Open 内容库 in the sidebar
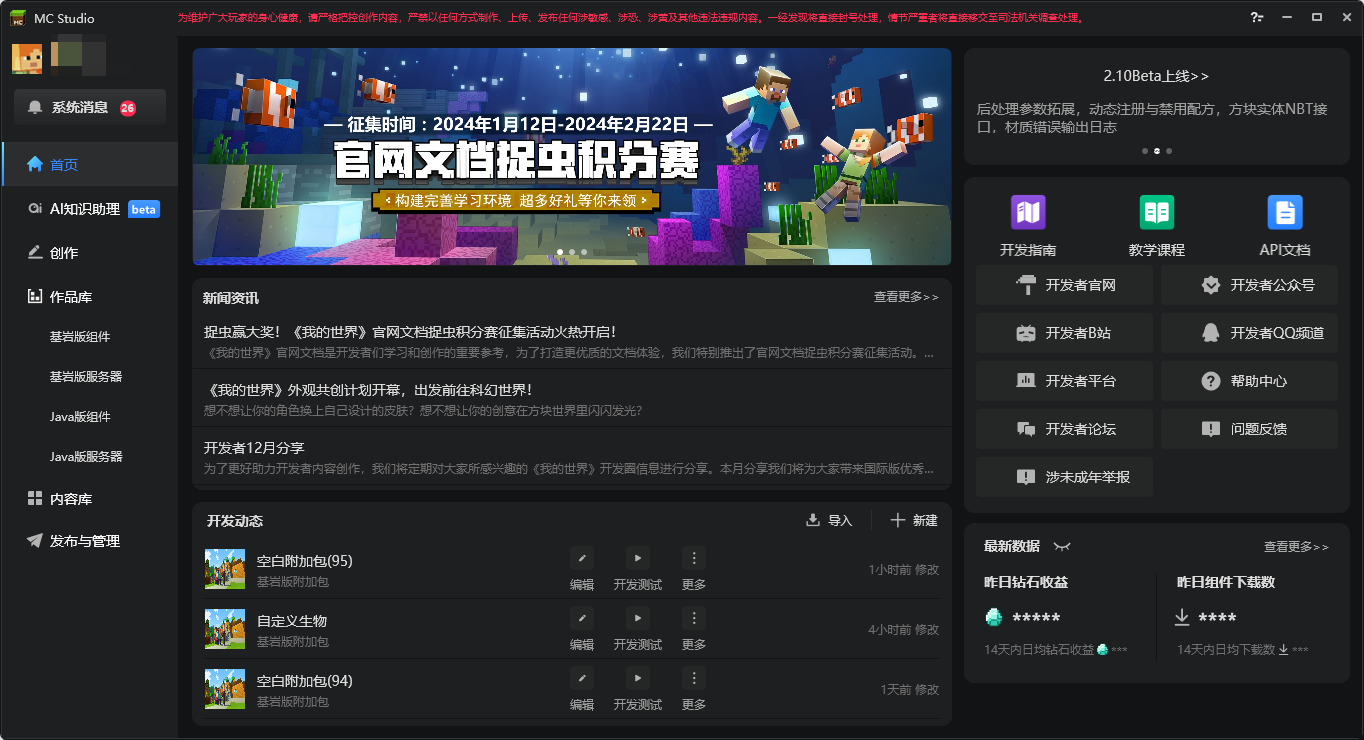The width and height of the screenshot is (1364, 740). (x=89, y=499)
